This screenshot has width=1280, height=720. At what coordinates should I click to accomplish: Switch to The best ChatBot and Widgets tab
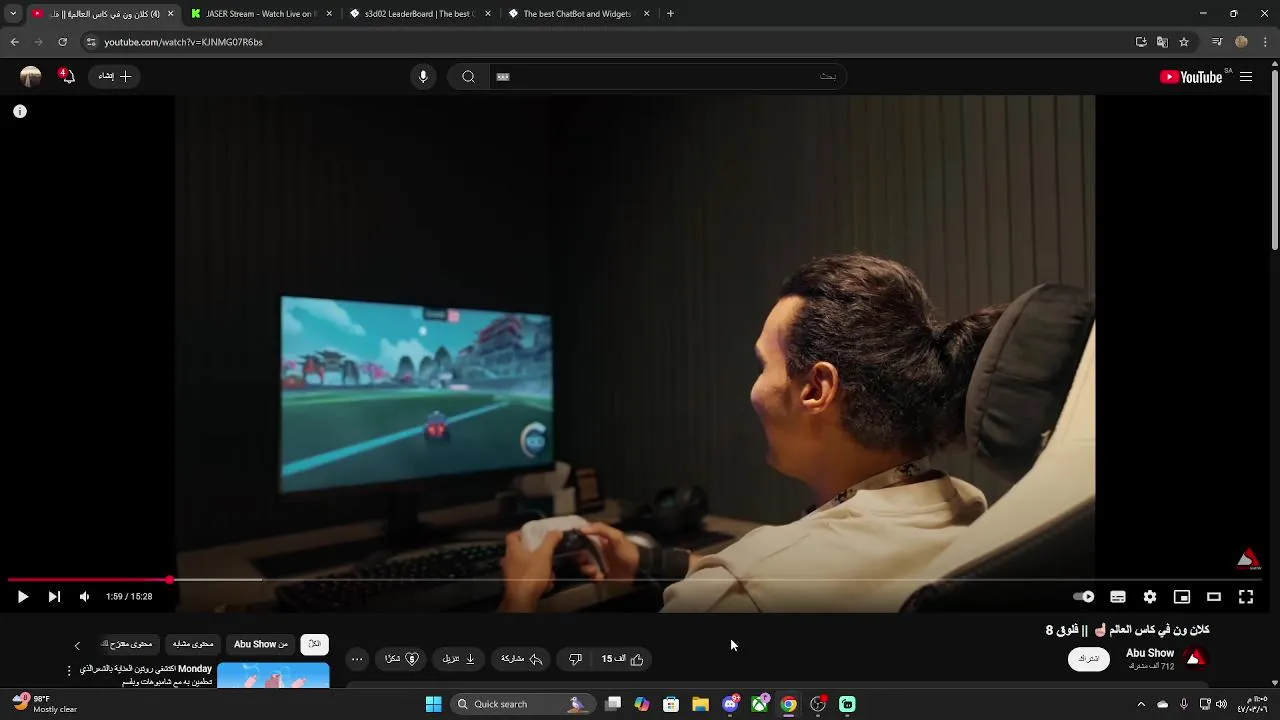tap(577, 14)
